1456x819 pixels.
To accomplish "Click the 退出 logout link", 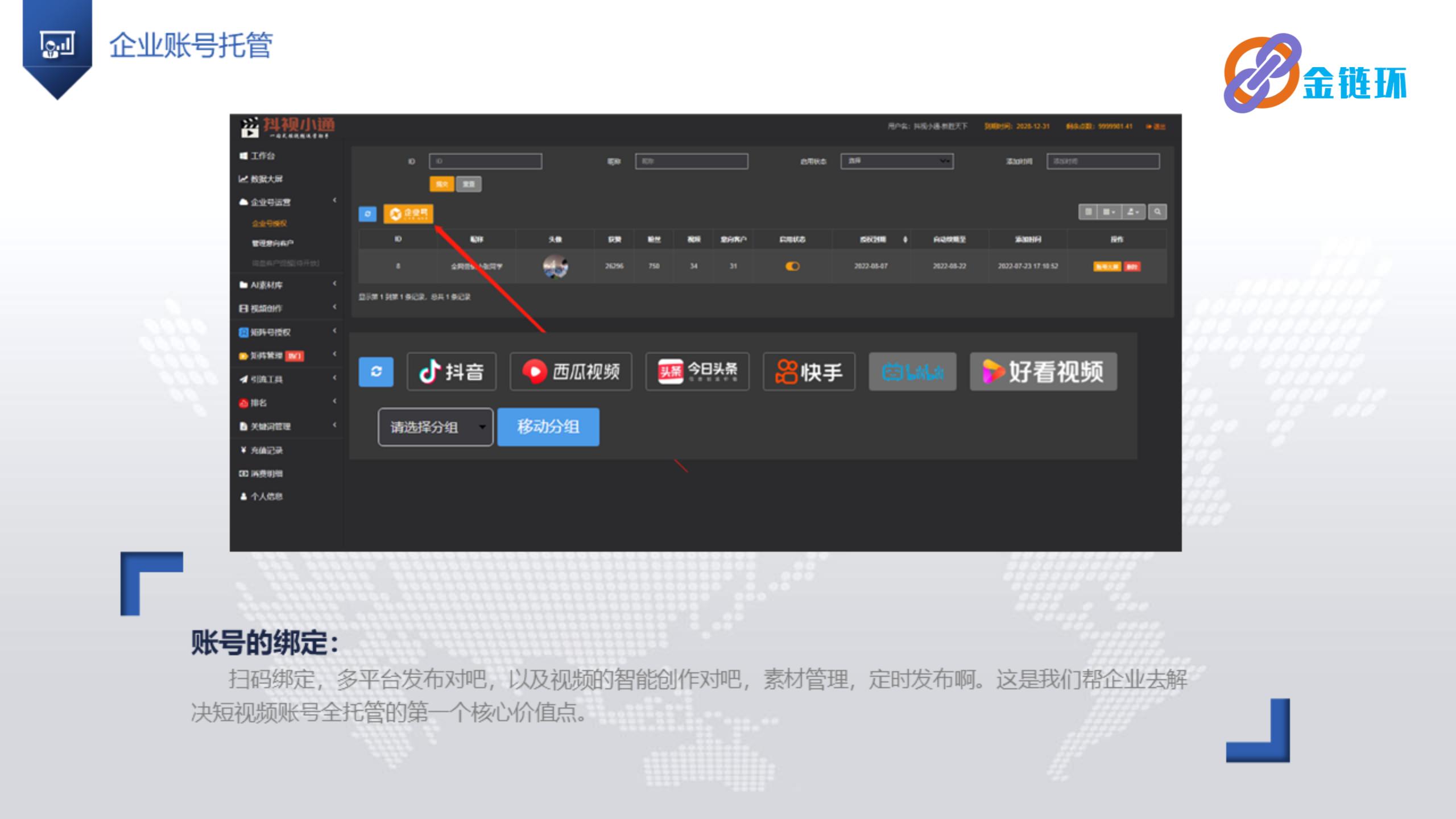I will point(1156,126).
